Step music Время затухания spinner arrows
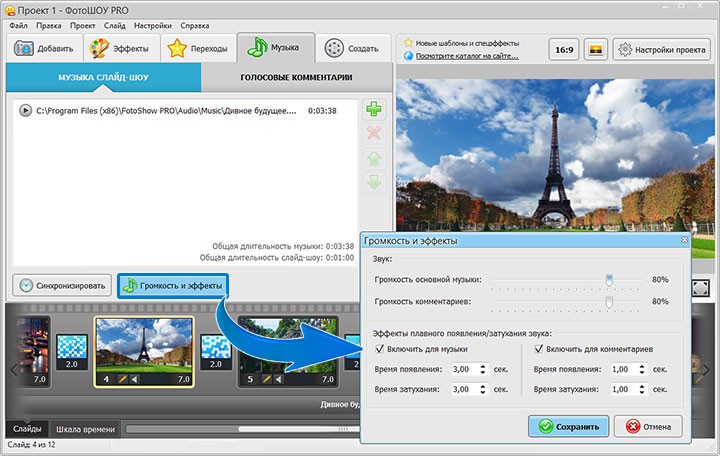 point(483,389)
